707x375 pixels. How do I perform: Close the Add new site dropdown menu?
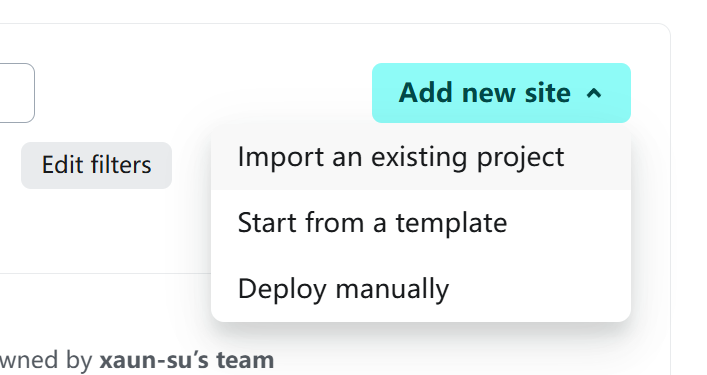tap(501, 93)
